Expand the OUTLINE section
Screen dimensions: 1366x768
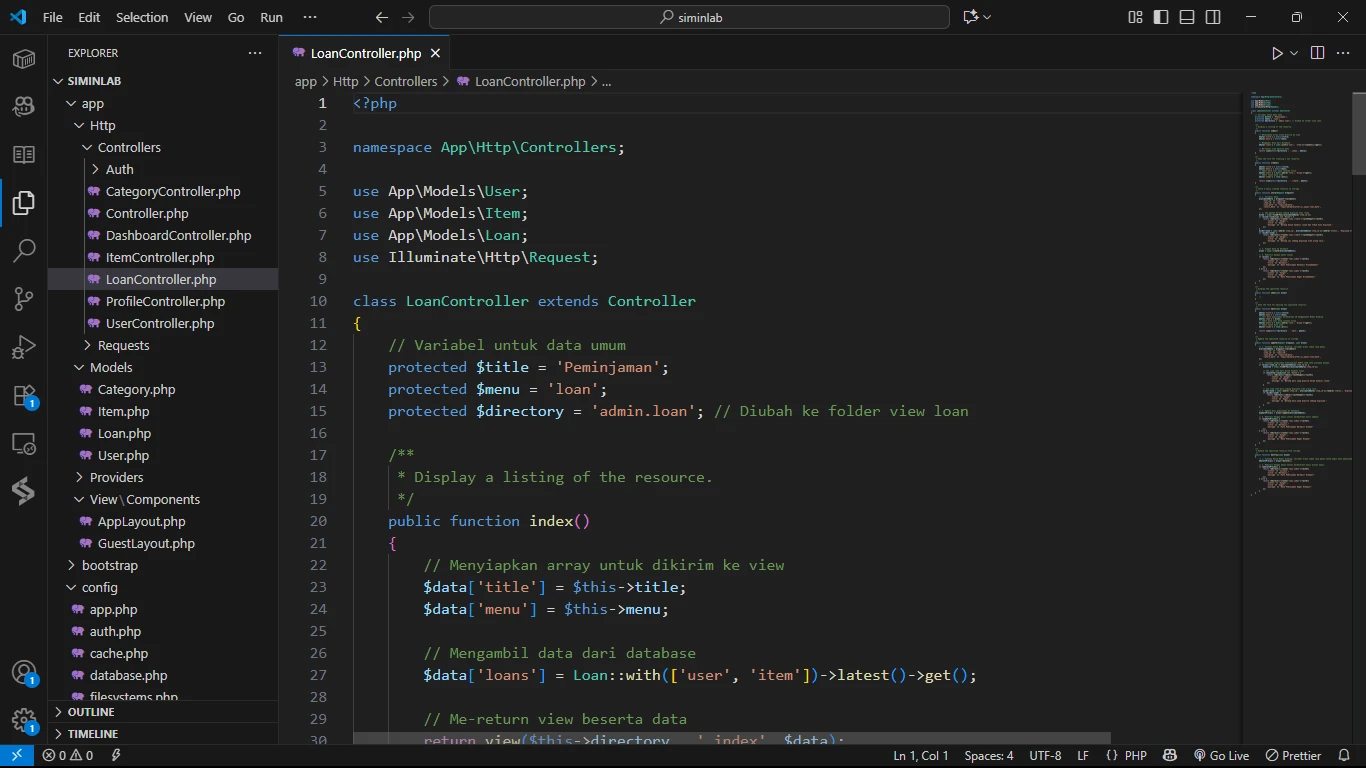(91, 712)
